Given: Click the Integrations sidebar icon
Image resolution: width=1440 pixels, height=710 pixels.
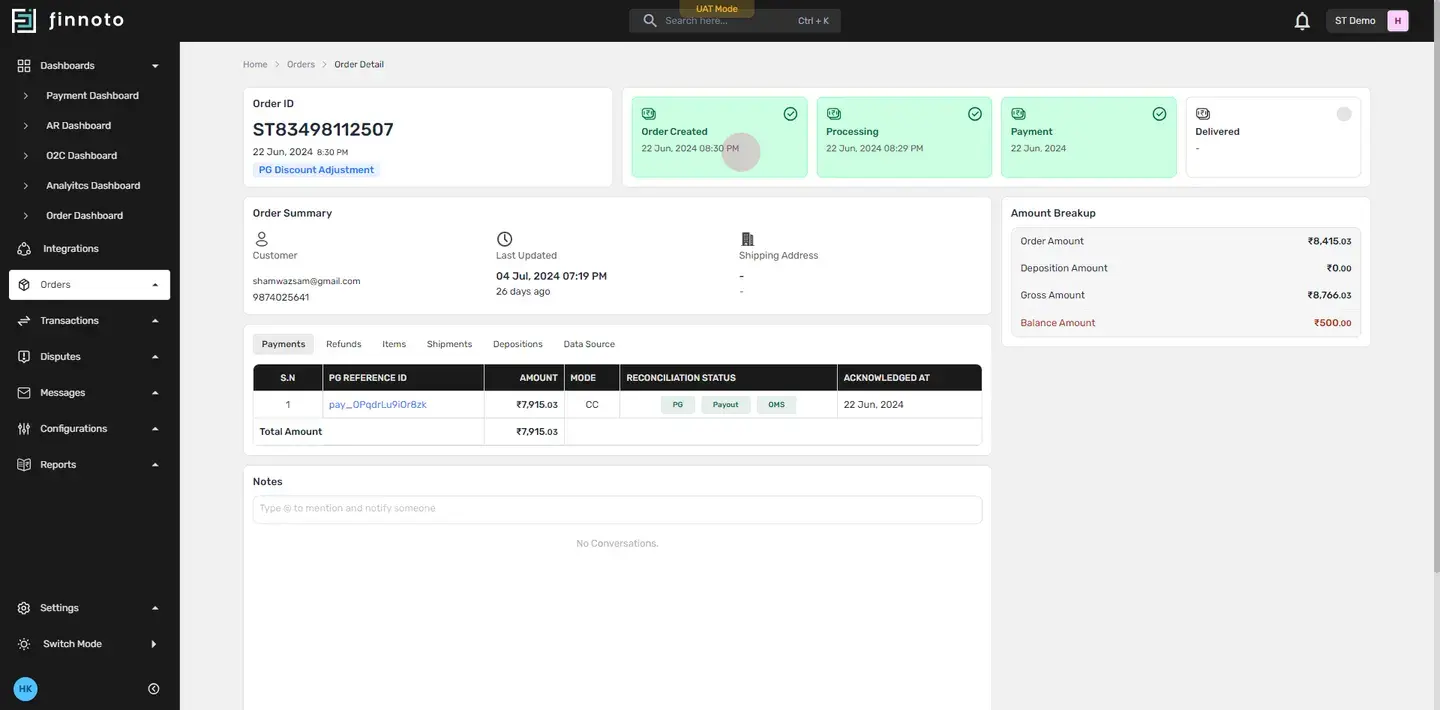Looking at the screenshot, I should click(x=24, y=249).
